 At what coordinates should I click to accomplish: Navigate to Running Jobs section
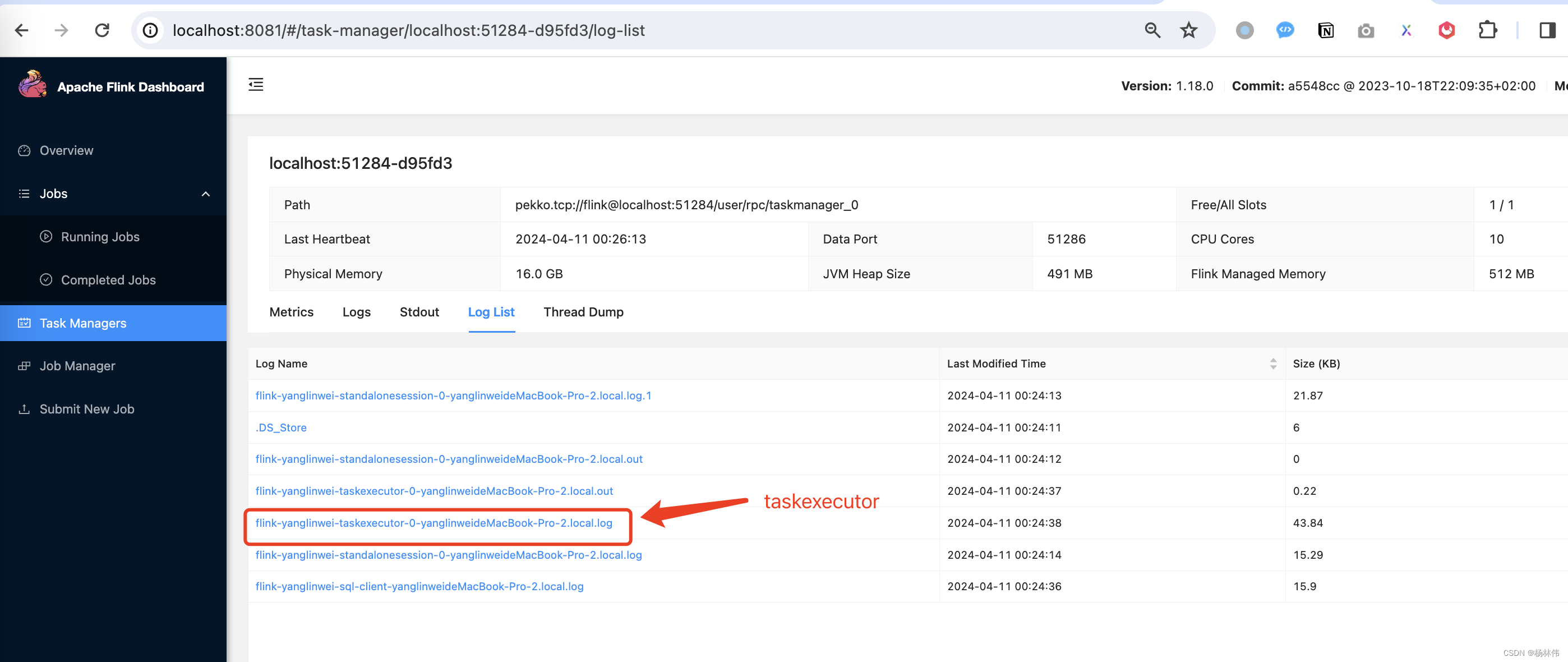click(x=99, y=236)
